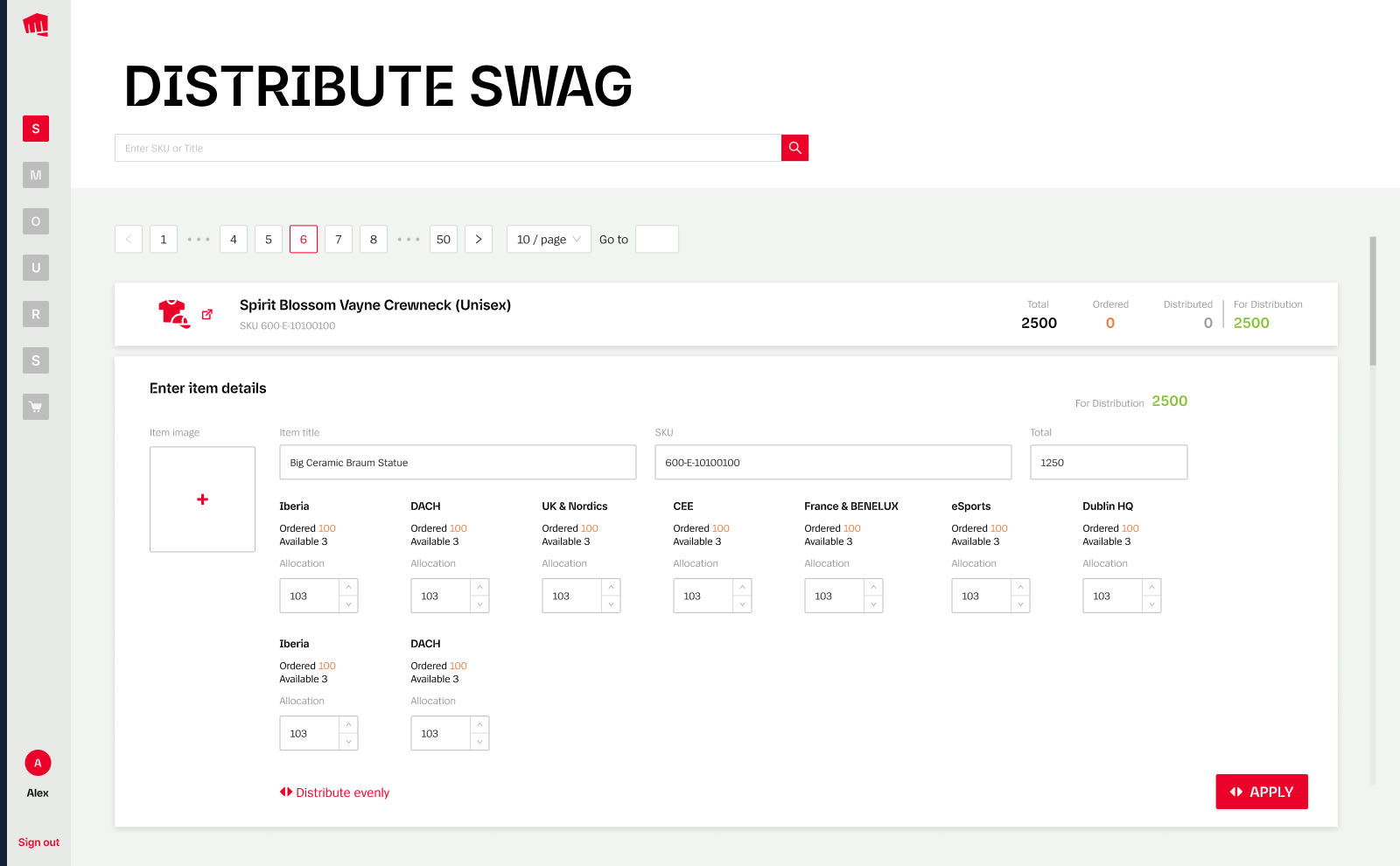The height and width of the screenshot is (866, 1400).
Task: Open the M sidebar section
Action: [x=36, y=175]
